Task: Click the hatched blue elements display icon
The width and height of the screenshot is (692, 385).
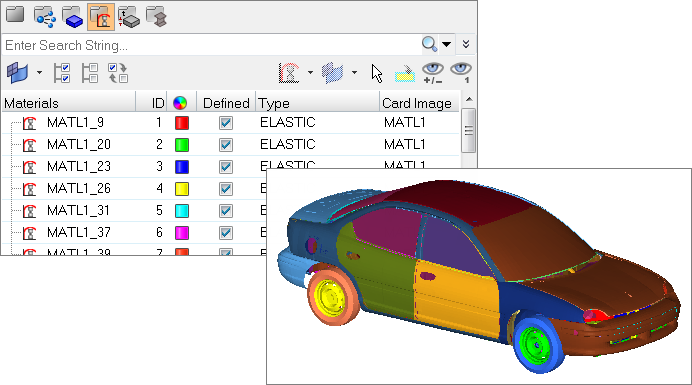Action: 333,72
